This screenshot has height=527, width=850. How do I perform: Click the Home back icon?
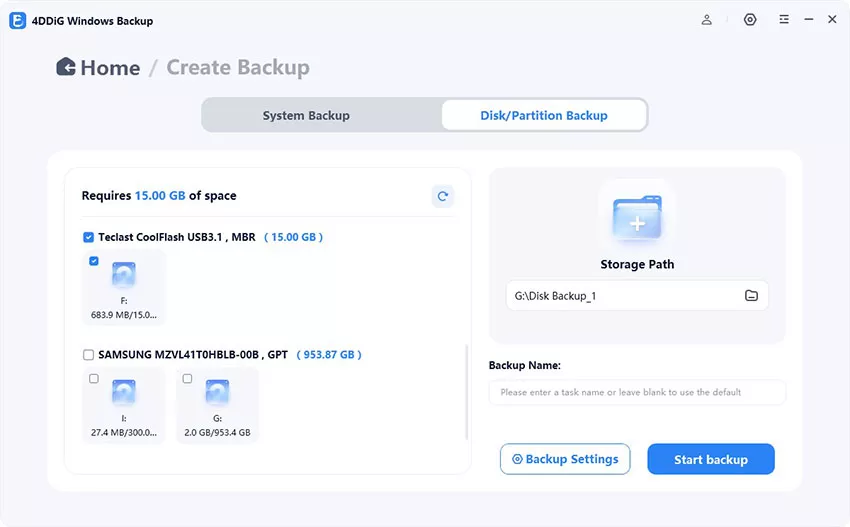click(66, 67)
